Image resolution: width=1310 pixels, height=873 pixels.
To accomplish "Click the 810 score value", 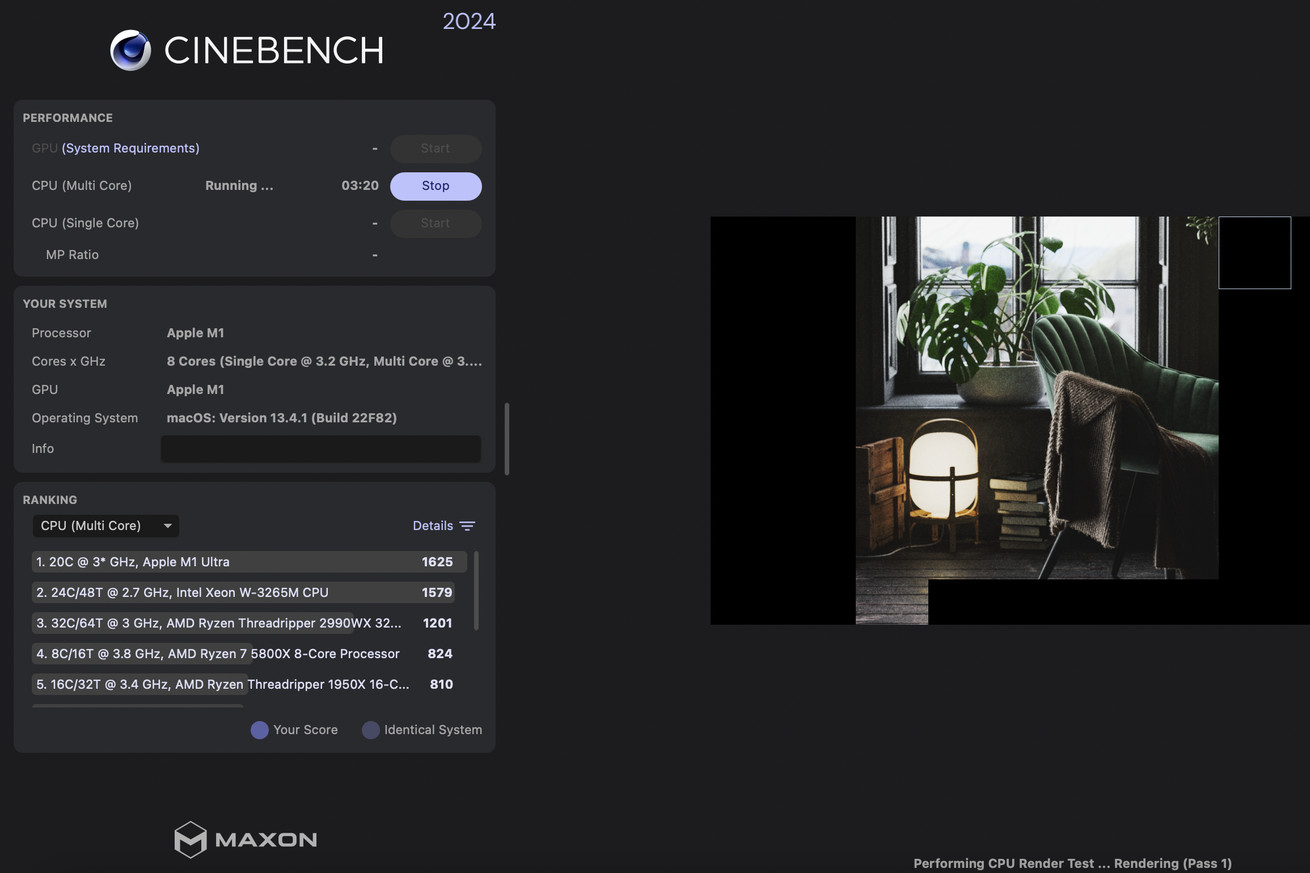I will (441, 685).
